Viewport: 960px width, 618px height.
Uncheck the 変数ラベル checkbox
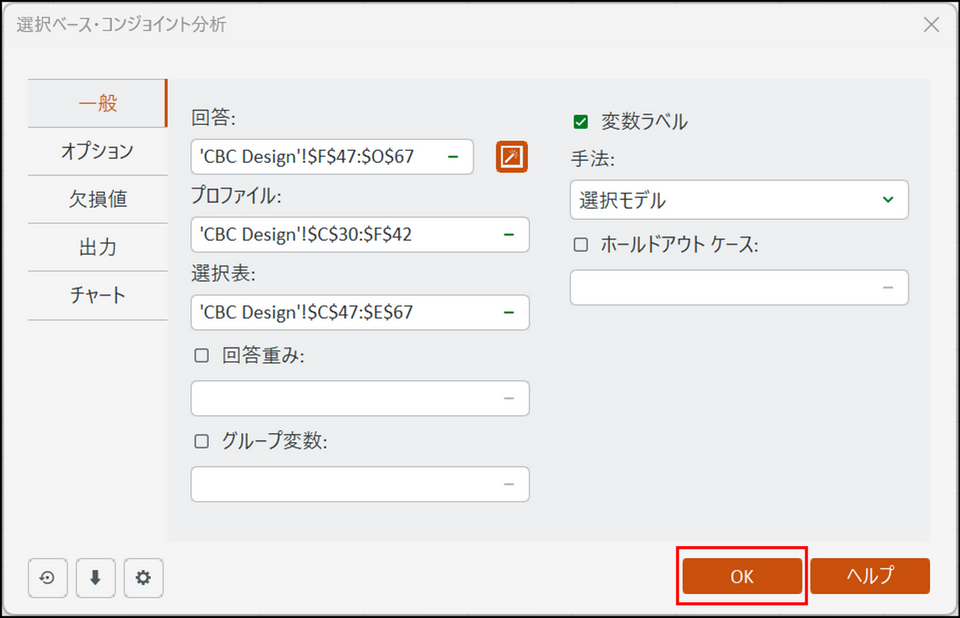tap(581, 122)
